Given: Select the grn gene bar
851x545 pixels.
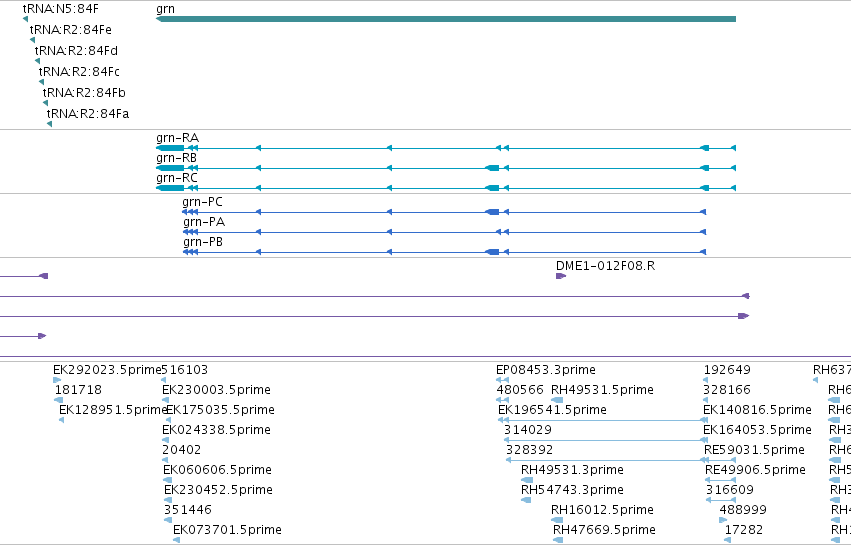Looking at the screenshot, I should [446, 19].
